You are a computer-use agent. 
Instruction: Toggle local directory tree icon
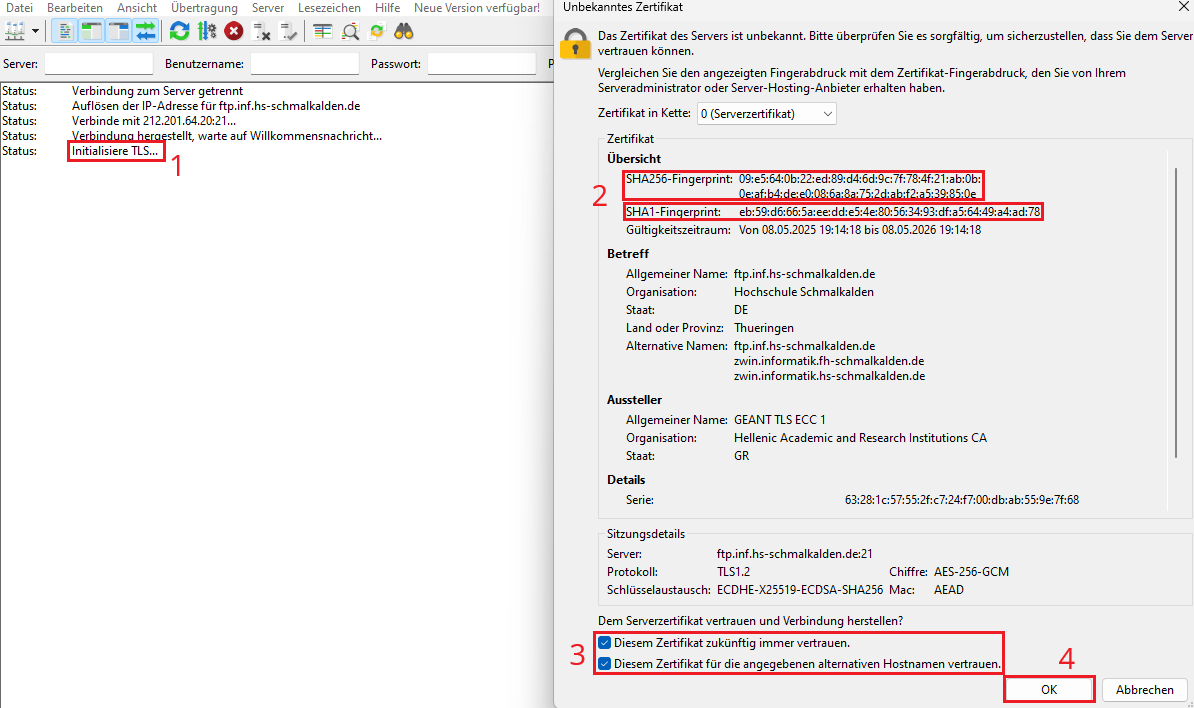92,31
